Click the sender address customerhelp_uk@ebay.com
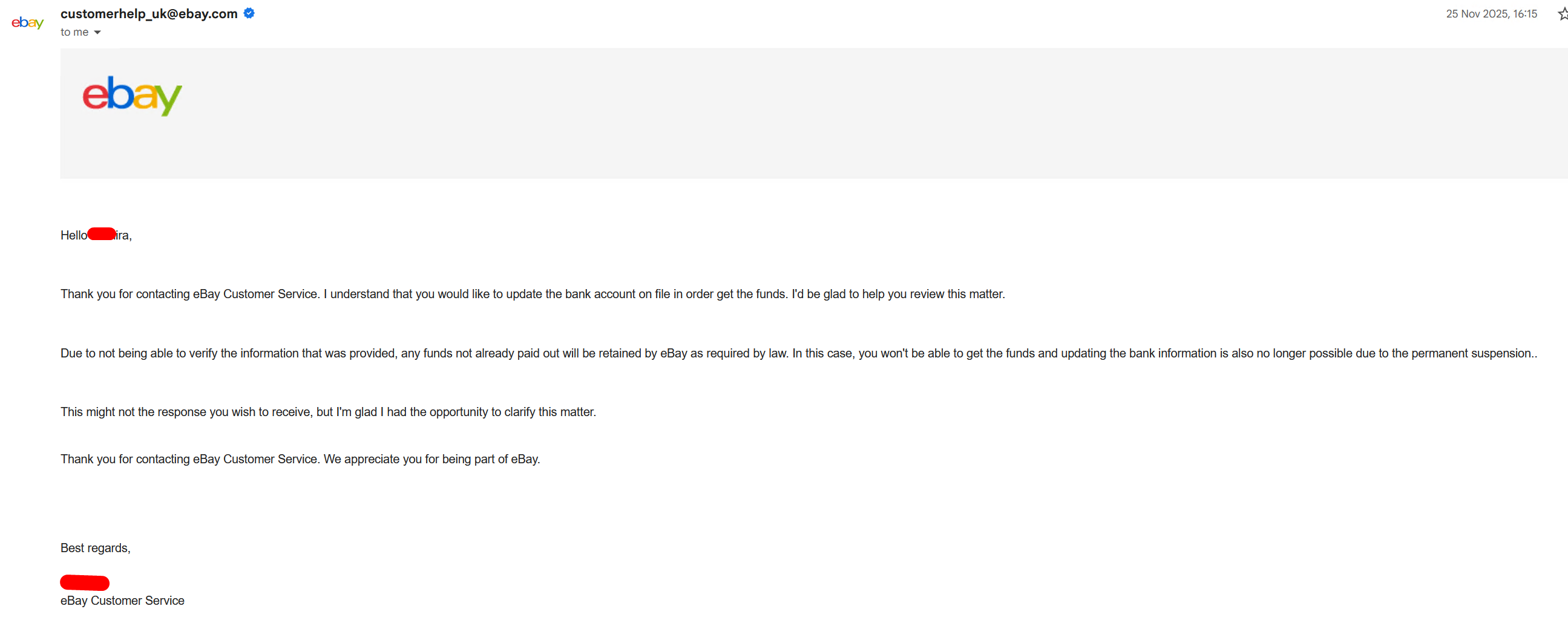 click(x=149, y=13)
